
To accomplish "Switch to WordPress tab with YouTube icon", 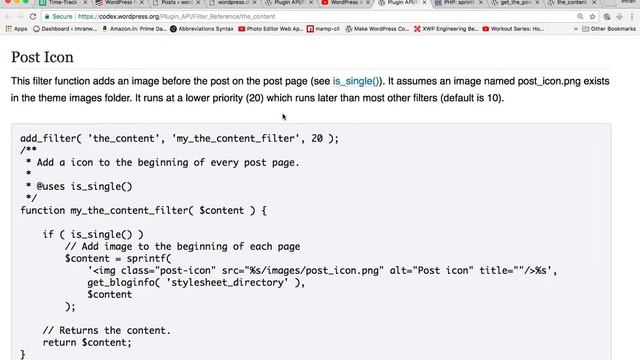I will point(344,3).
